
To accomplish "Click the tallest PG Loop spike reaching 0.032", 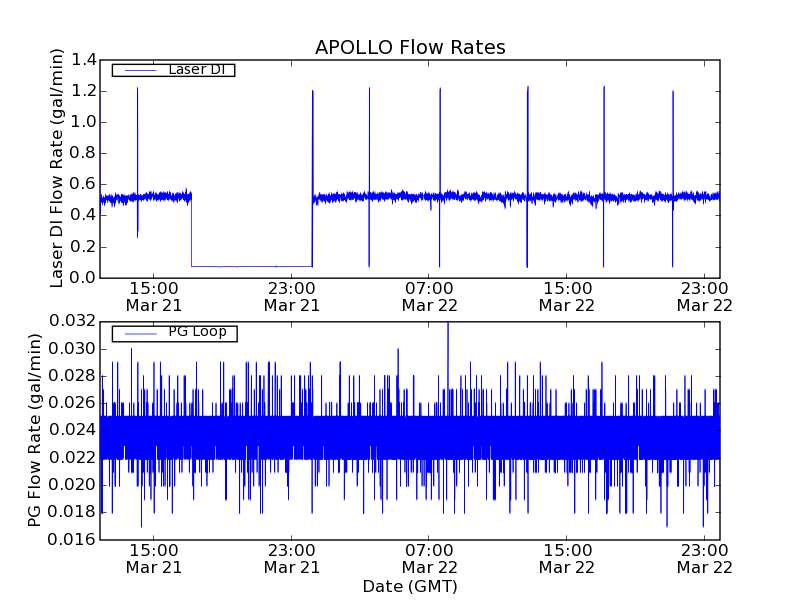I will click(448, 367).
